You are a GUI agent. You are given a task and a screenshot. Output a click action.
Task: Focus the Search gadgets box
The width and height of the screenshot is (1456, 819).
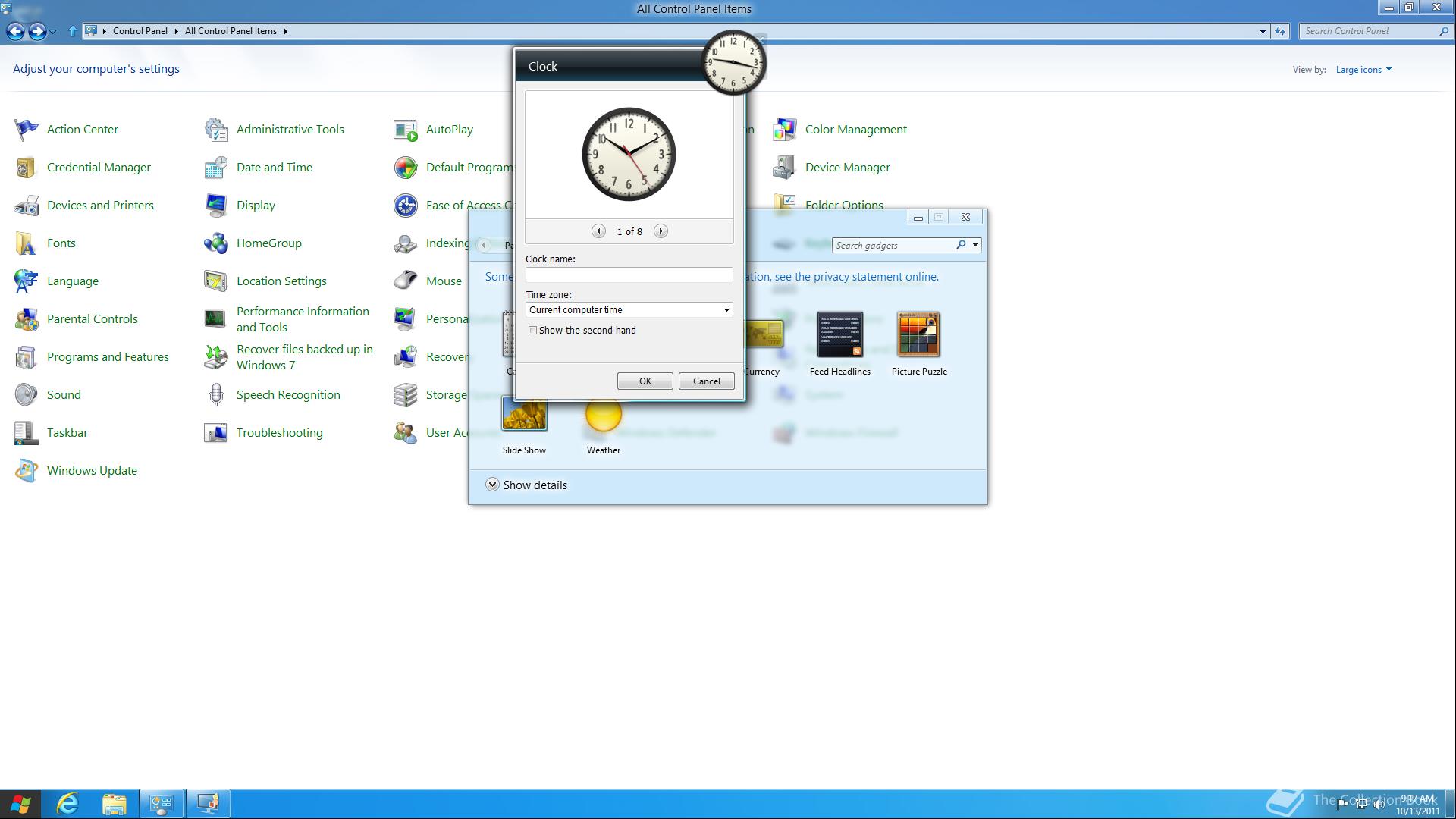click(893, 245)
